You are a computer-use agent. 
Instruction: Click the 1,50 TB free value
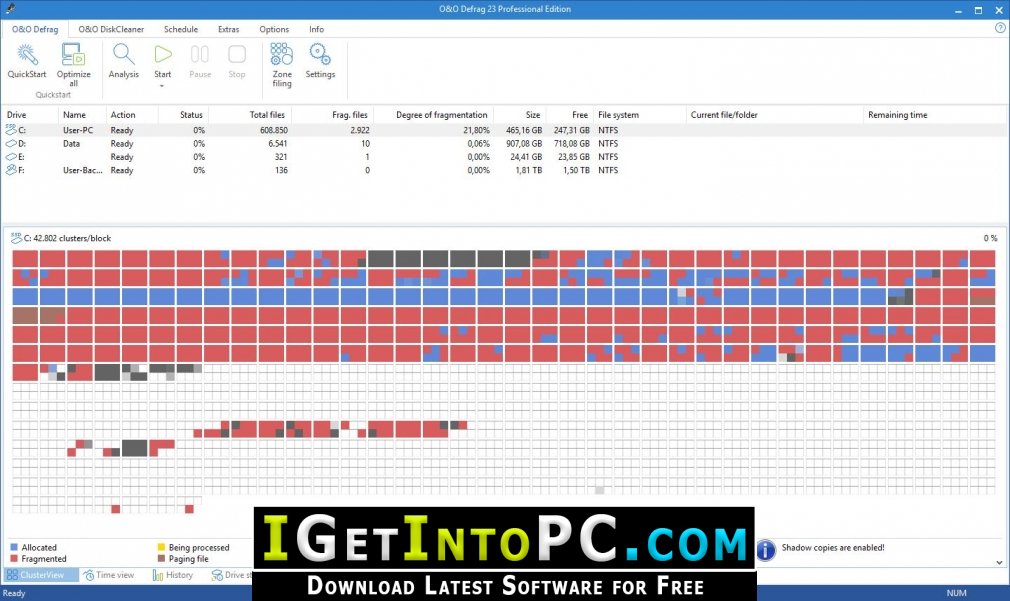pyautogui.click(x=576, y=170)
